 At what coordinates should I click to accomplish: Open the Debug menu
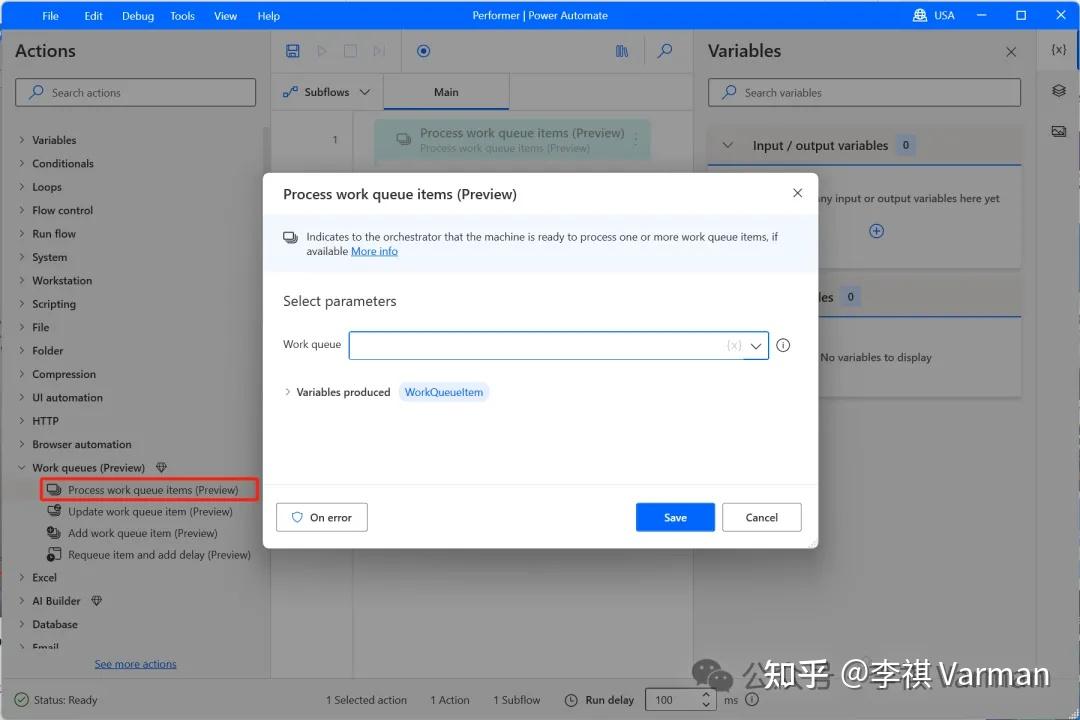137,15
